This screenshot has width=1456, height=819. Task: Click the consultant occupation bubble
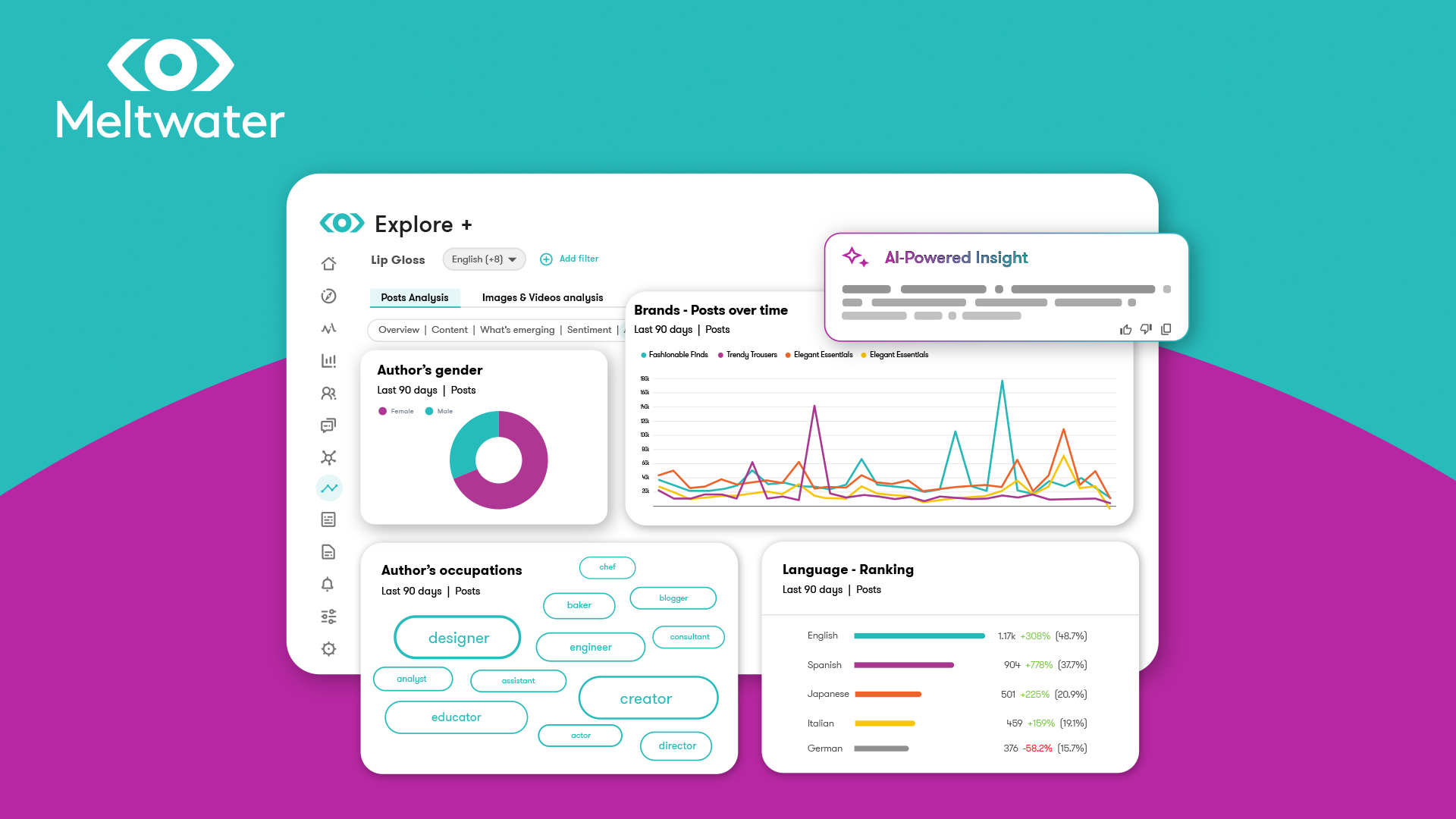click(x=689, y=637)
